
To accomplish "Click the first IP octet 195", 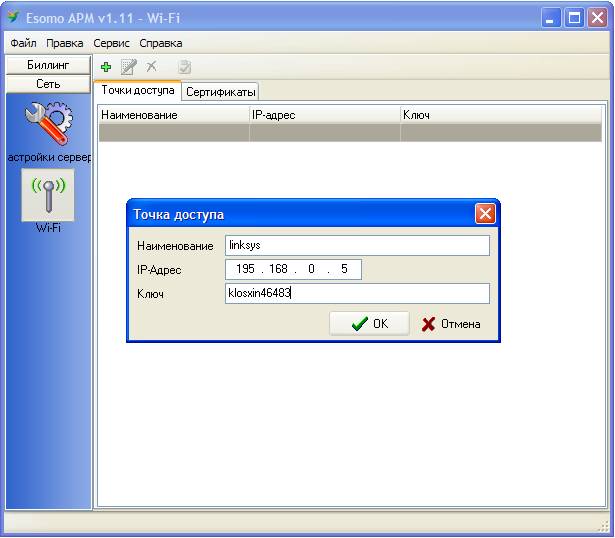I will [x=246, y=269].
